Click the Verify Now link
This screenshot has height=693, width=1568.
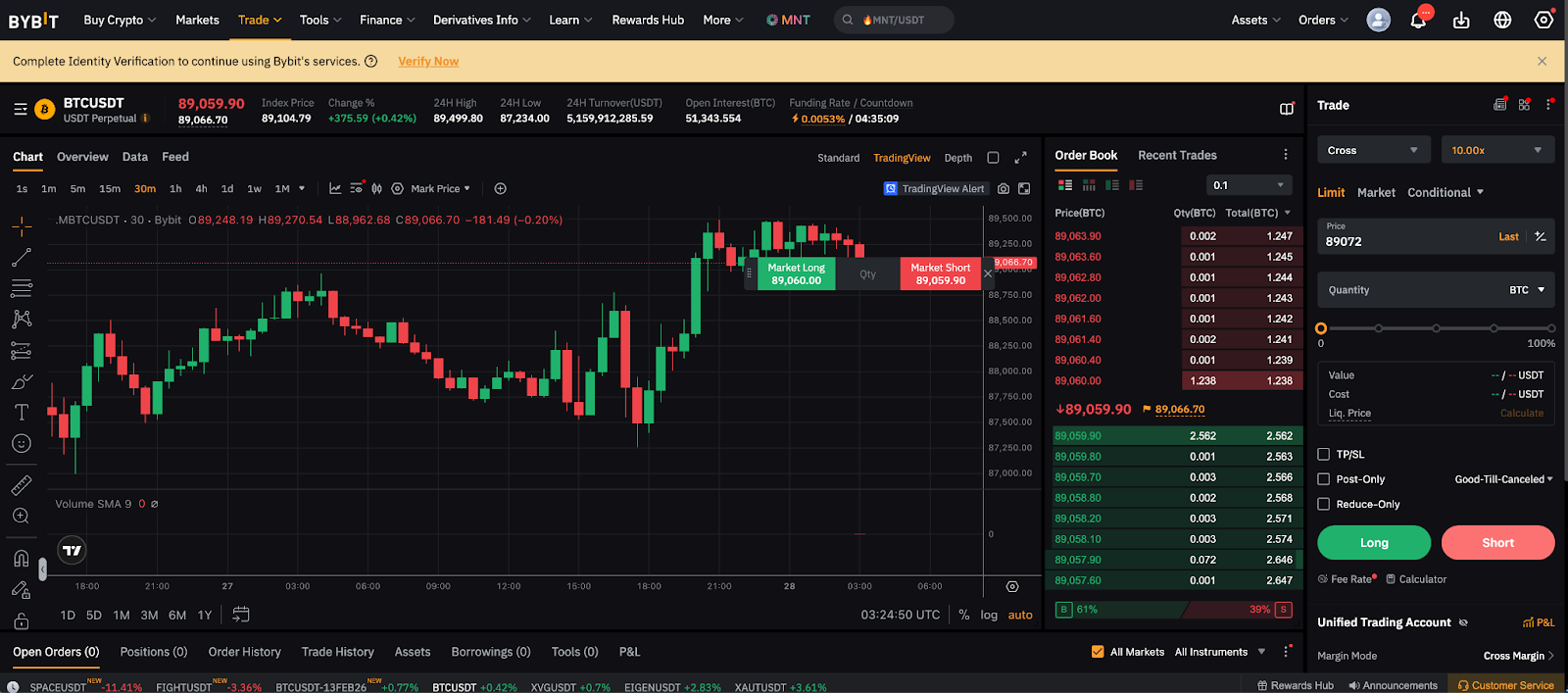pos(428,61)
